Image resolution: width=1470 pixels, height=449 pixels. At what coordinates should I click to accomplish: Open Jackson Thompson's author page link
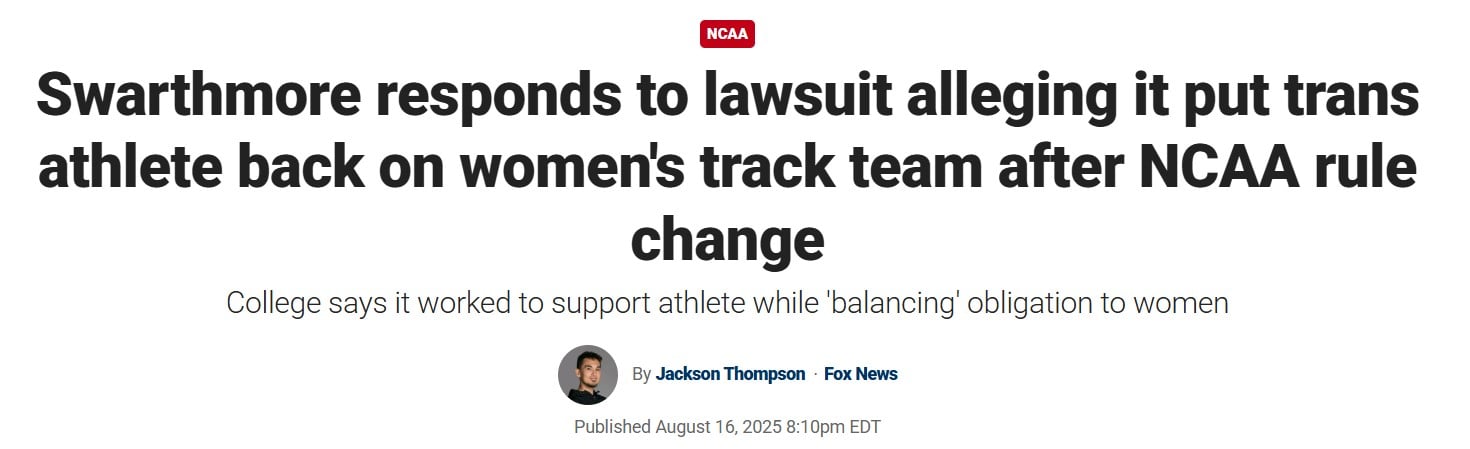pyautogui.click(x=730, y=374)
